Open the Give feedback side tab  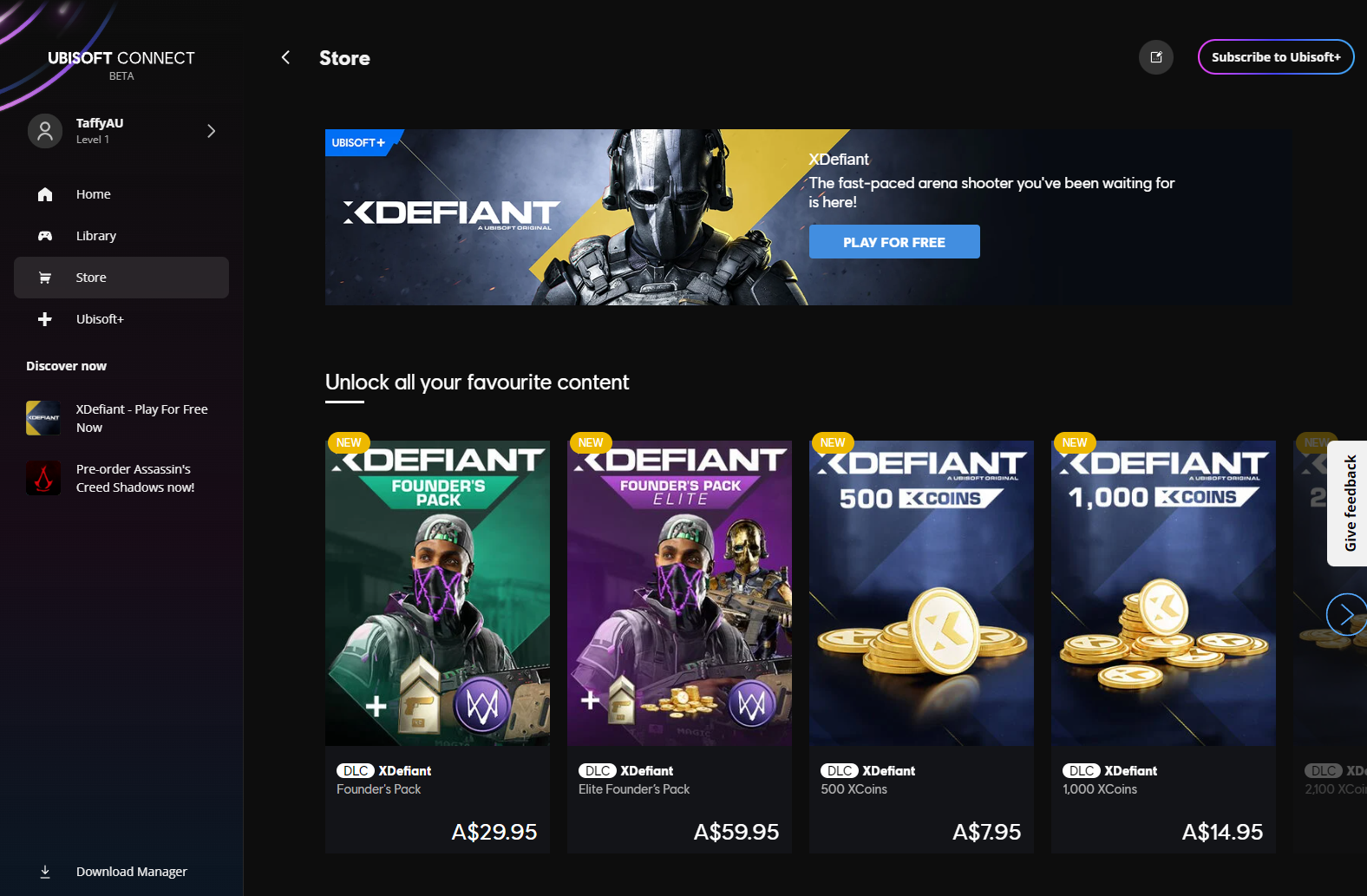coord(1349,503)
